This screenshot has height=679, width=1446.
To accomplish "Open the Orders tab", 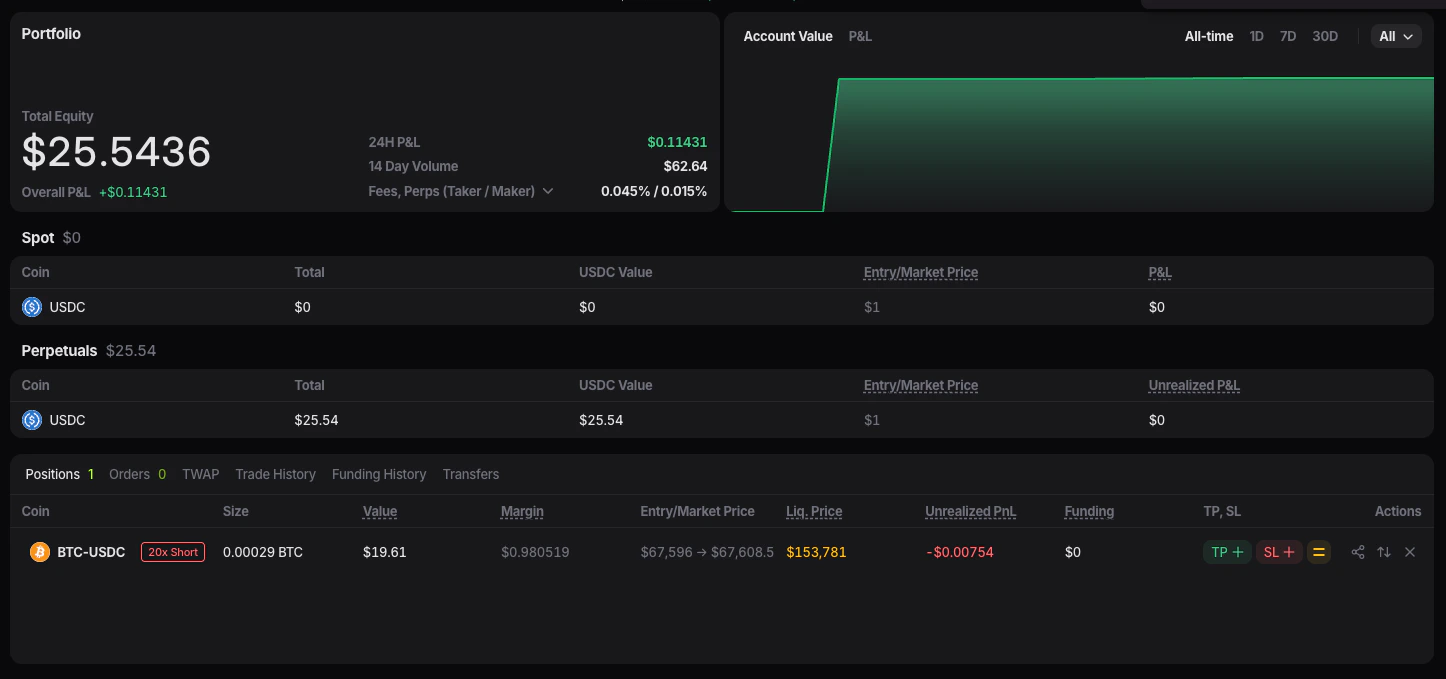I will (138, 474).
